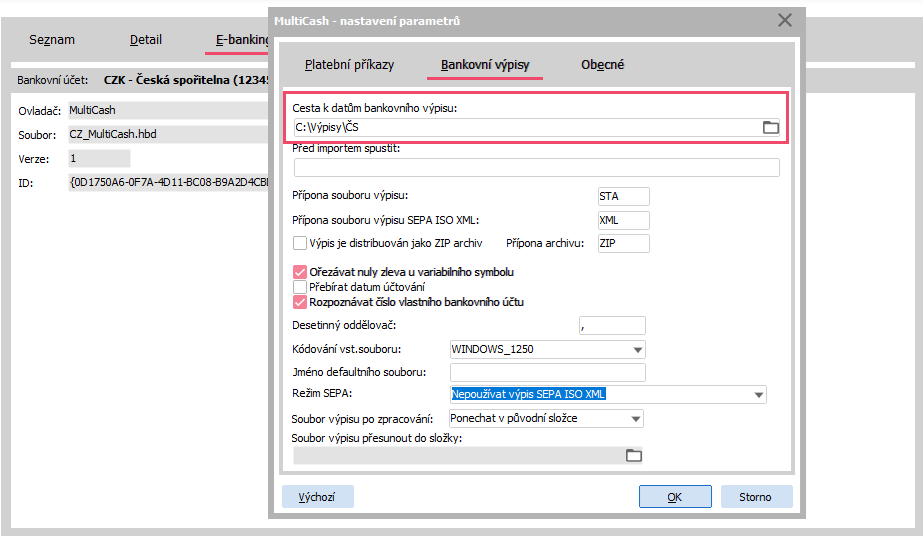This screenshot has height=536, width=923.
Task: Click the 'Ovladač' MultiCash field
Action: coord(168,111)
